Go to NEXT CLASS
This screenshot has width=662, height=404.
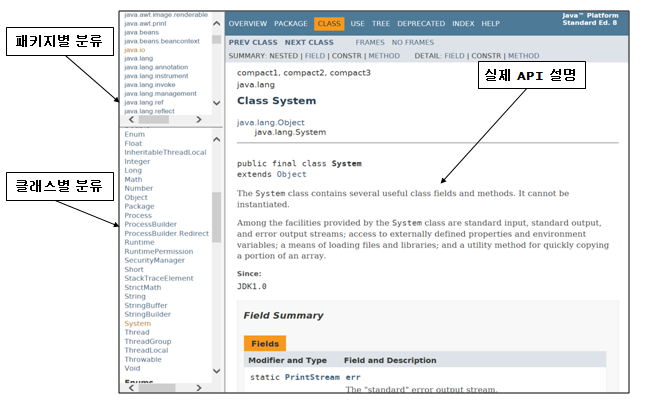pyautogui.click(x=309, y=42)
